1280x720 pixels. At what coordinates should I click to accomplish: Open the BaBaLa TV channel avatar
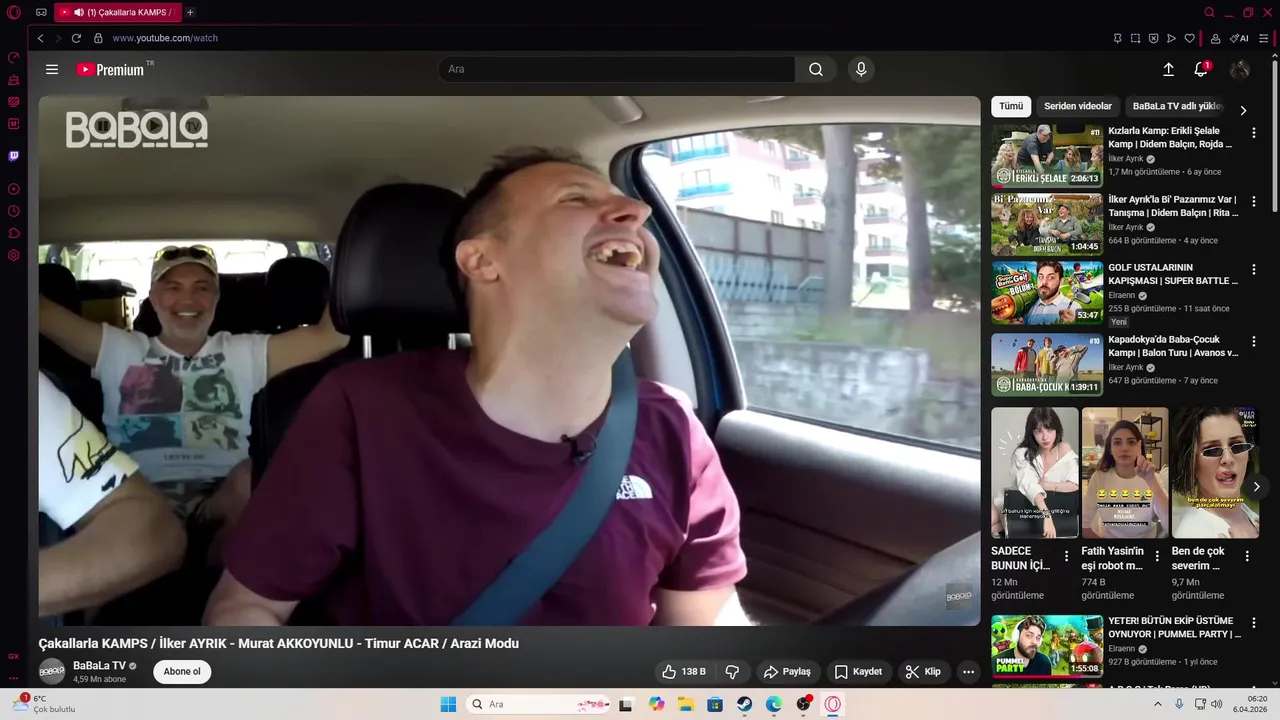tap(52, 672)
